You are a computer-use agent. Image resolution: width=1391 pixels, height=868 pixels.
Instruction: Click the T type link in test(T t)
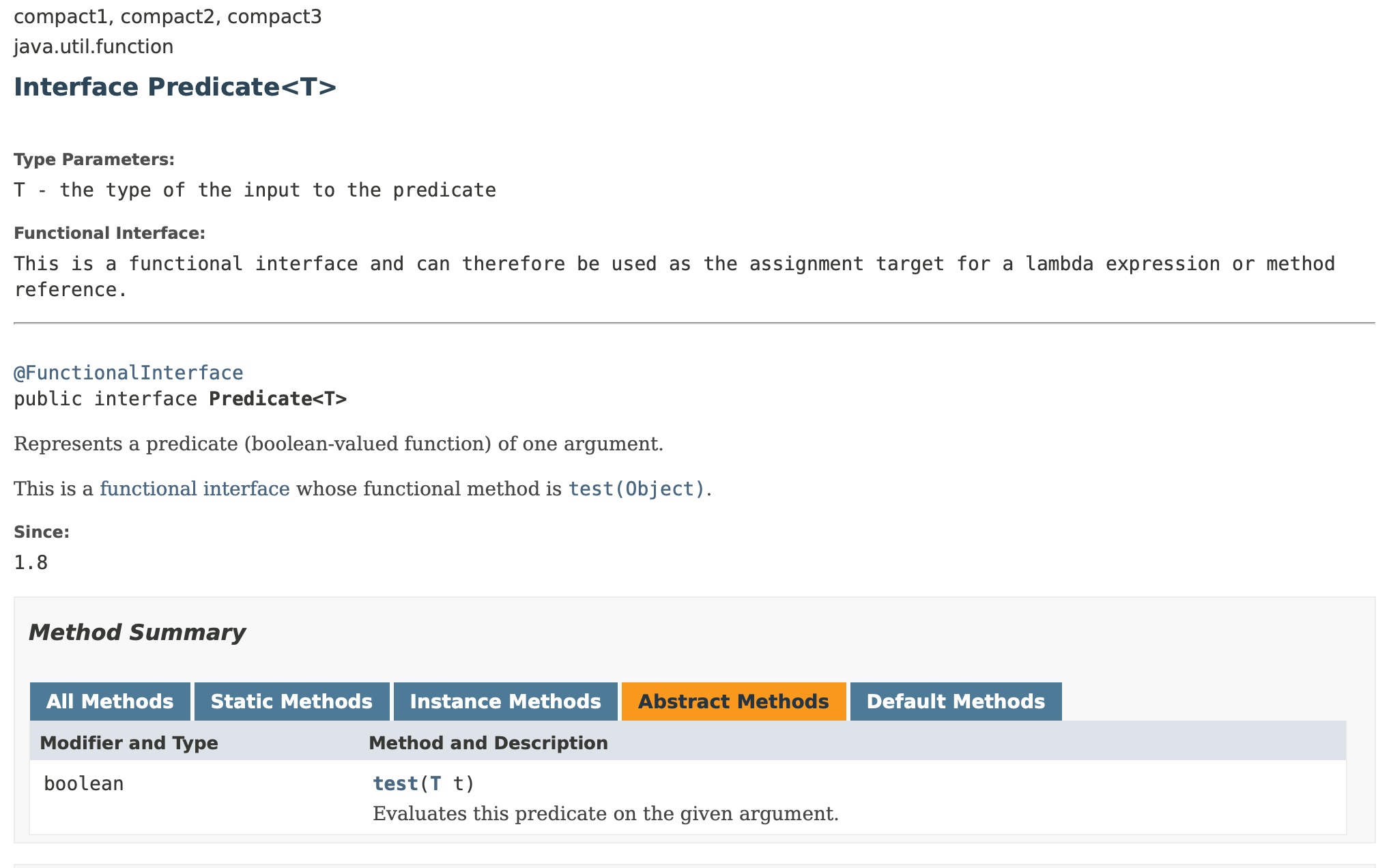(435, 783)
